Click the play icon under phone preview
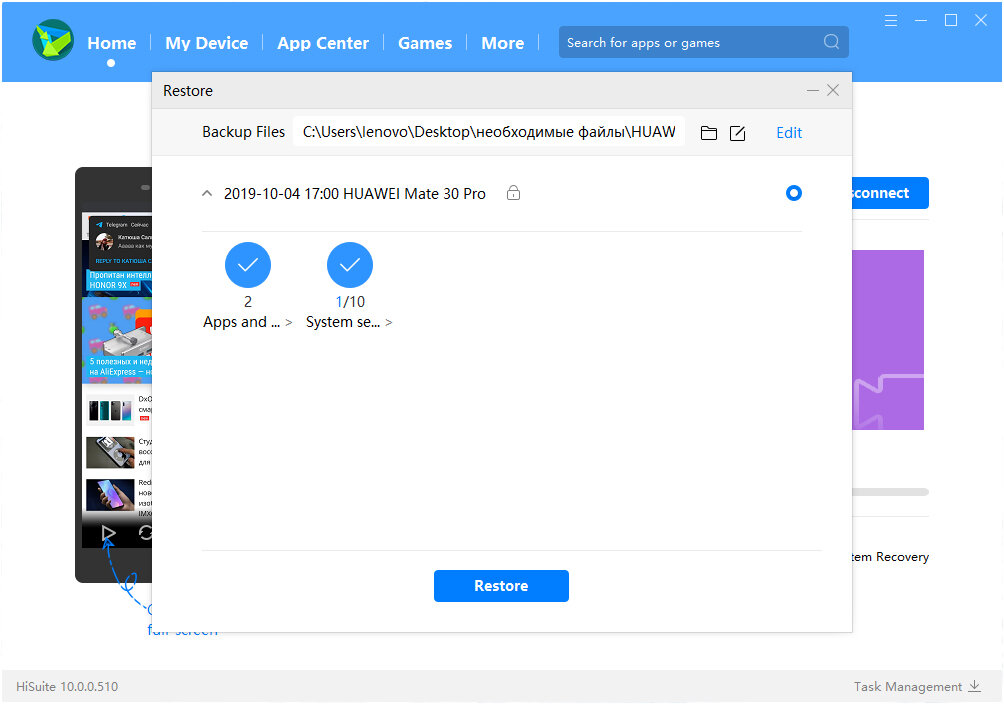The image size is (1004, 704). (x=108, y=533)
